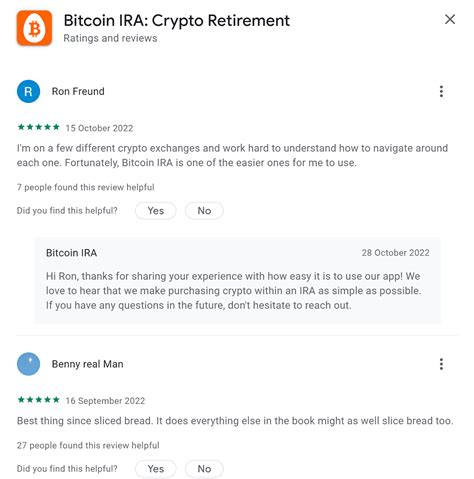Click Benny real Man's profile avatar

point(28,364)
